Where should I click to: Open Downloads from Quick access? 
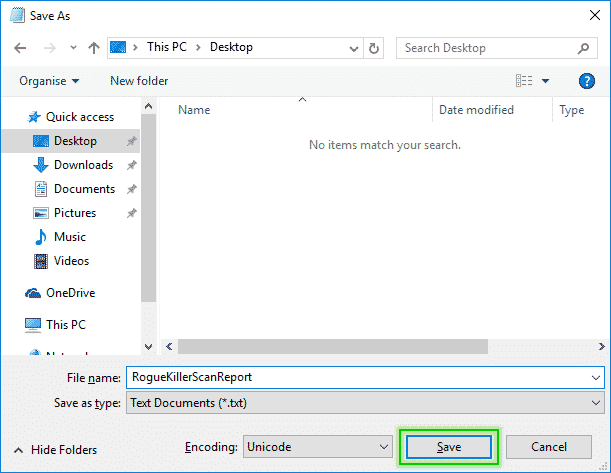click(83, 165)
